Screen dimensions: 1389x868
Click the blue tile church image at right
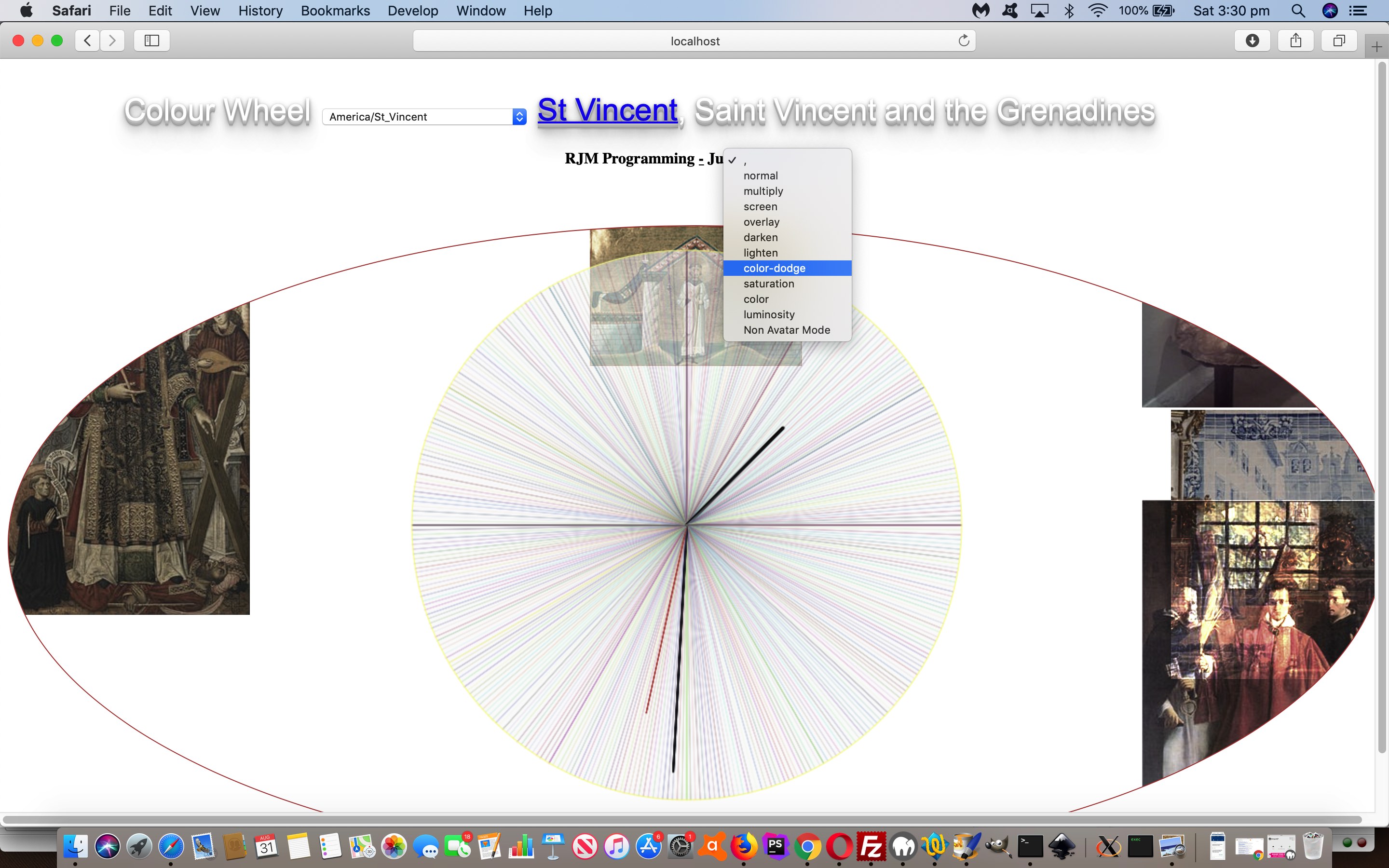(x=1272, y=454)
